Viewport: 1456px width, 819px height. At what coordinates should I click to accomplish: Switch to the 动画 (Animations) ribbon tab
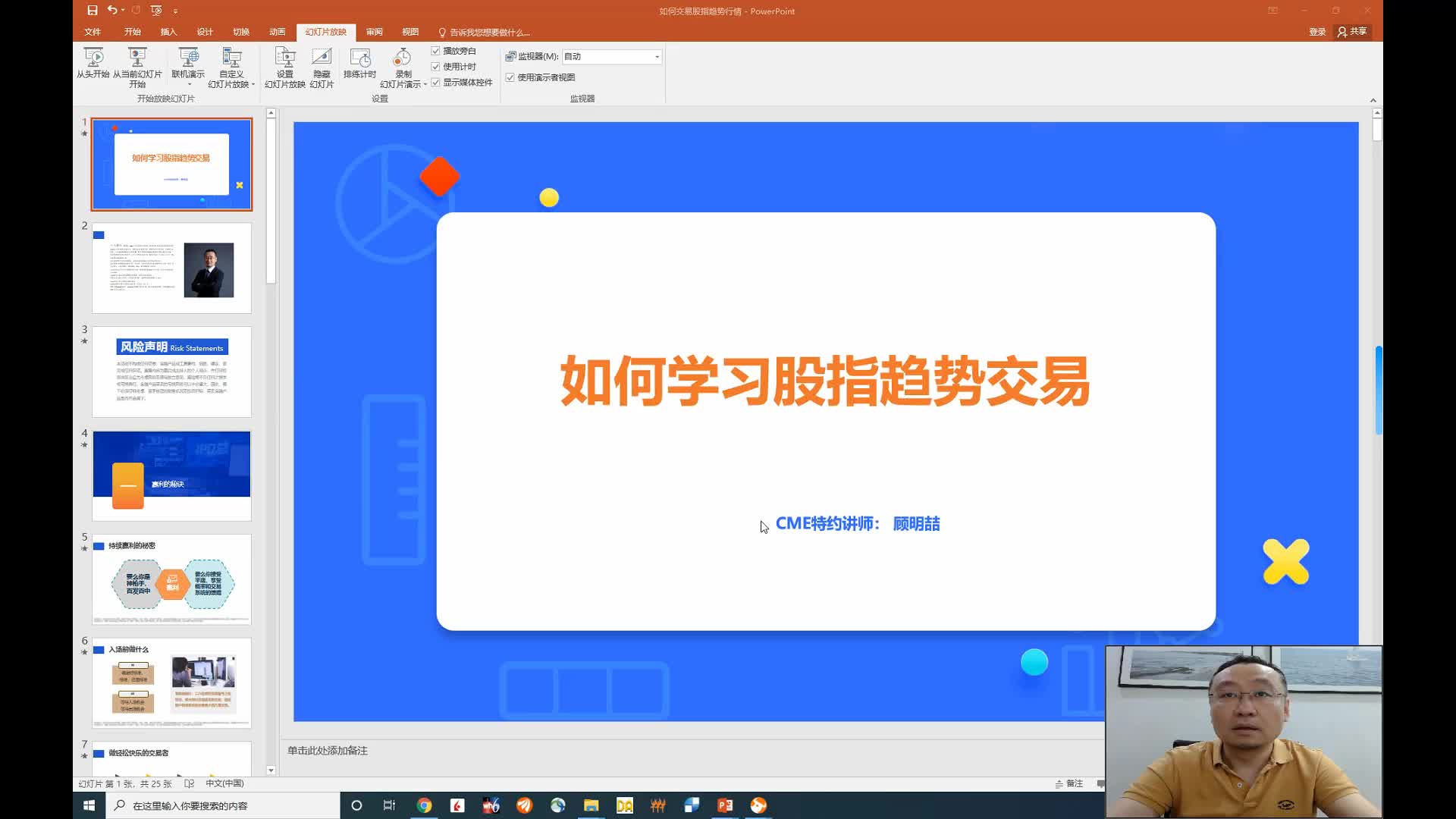pyautogui.click(x=278, y=32)
